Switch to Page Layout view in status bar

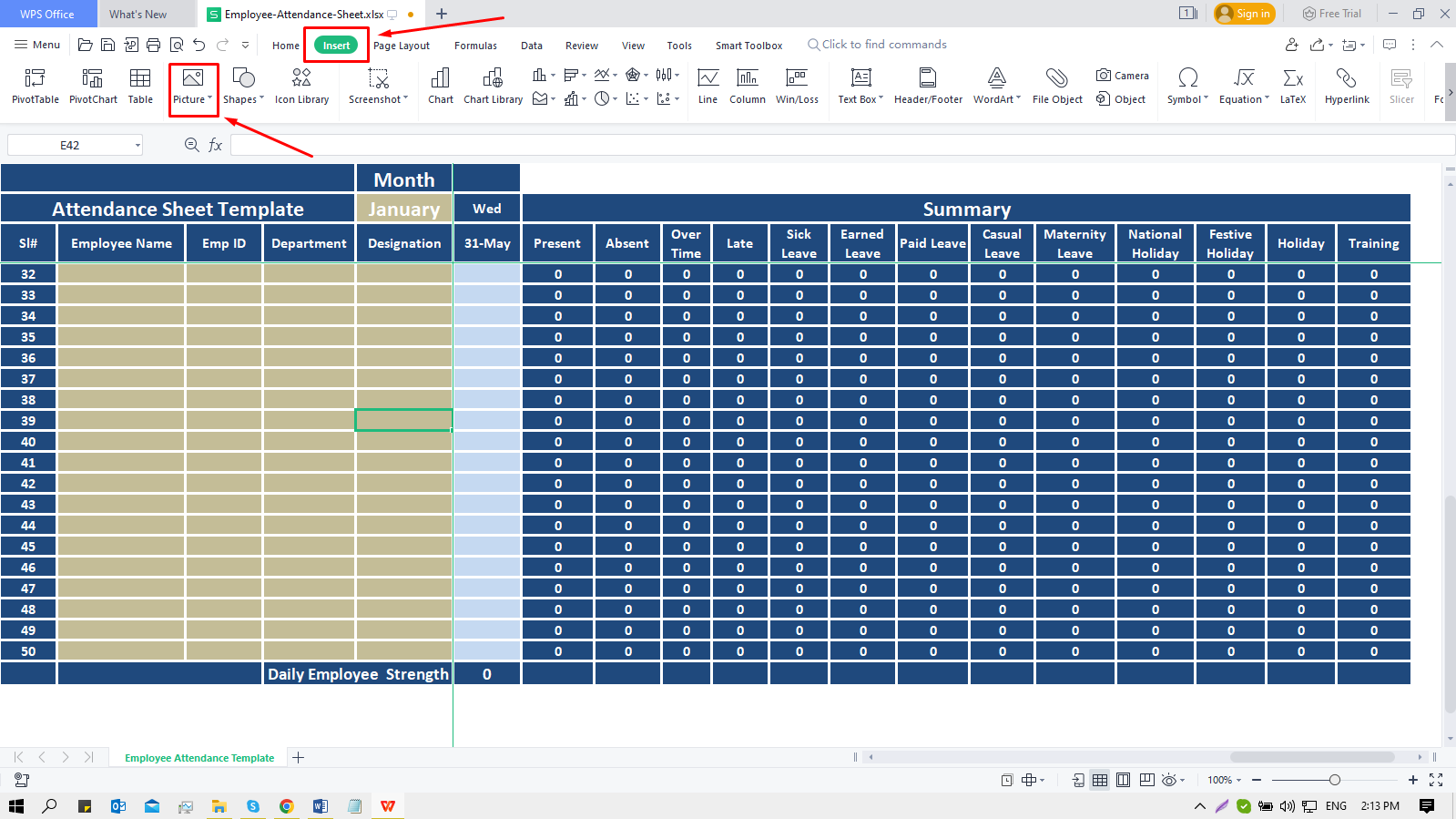tap(1124, 780)
